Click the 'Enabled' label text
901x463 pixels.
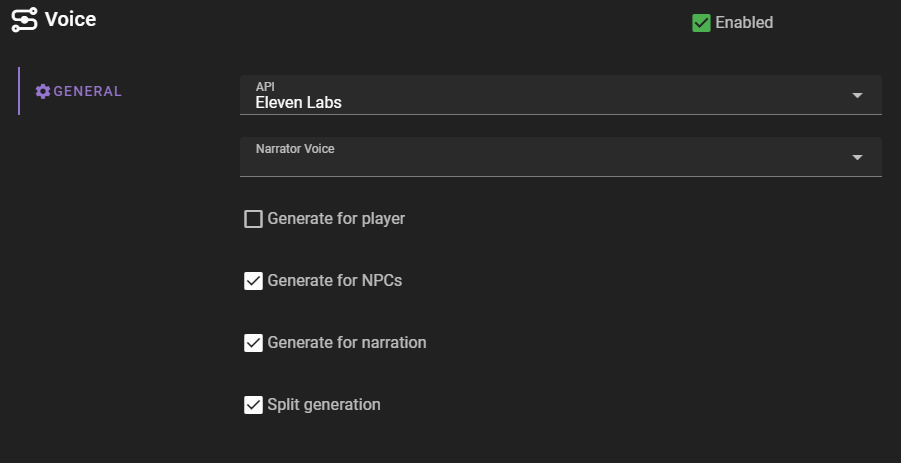coord(744,22)
